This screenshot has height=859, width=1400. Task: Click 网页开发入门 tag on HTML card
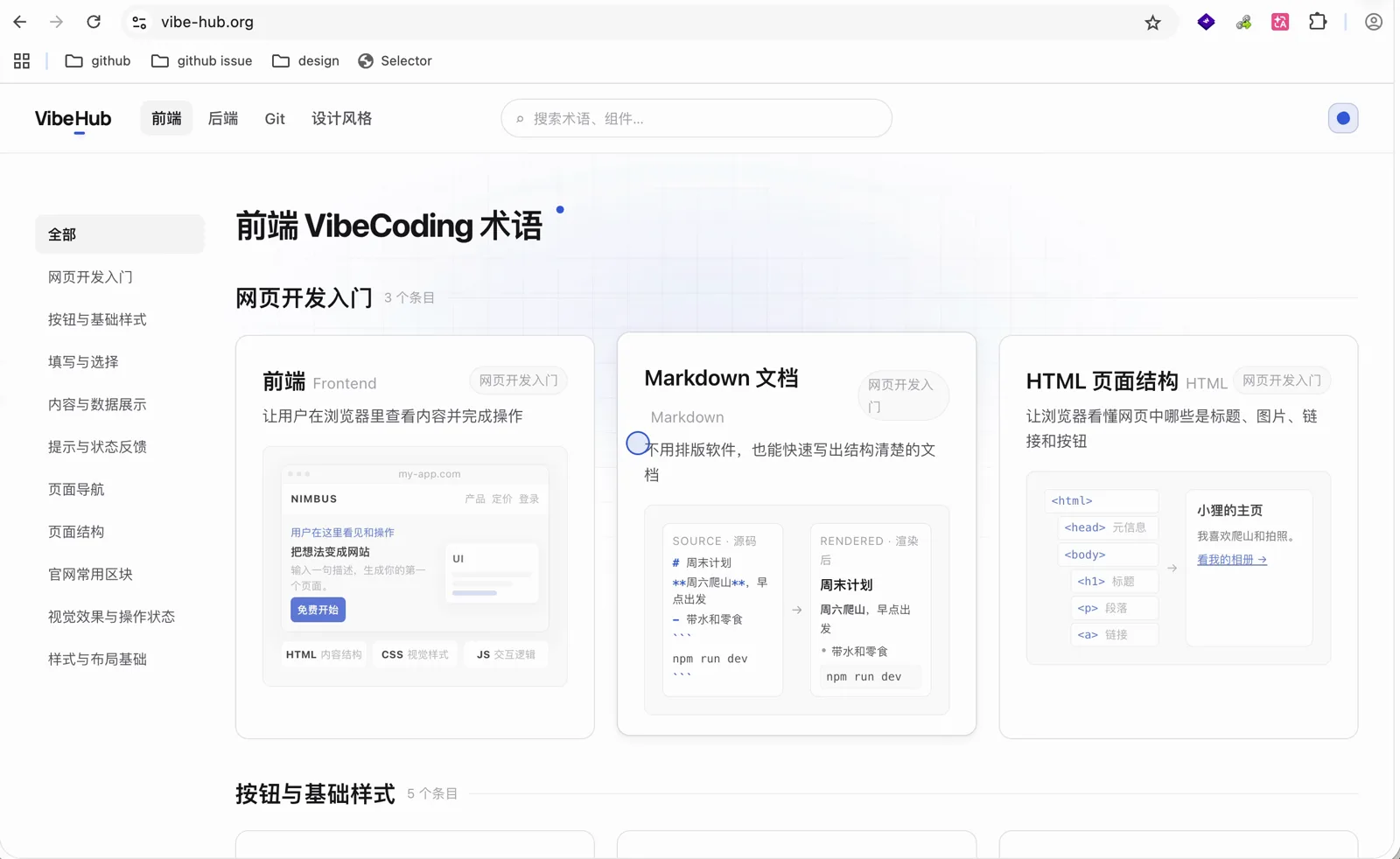coord(1282,381)
